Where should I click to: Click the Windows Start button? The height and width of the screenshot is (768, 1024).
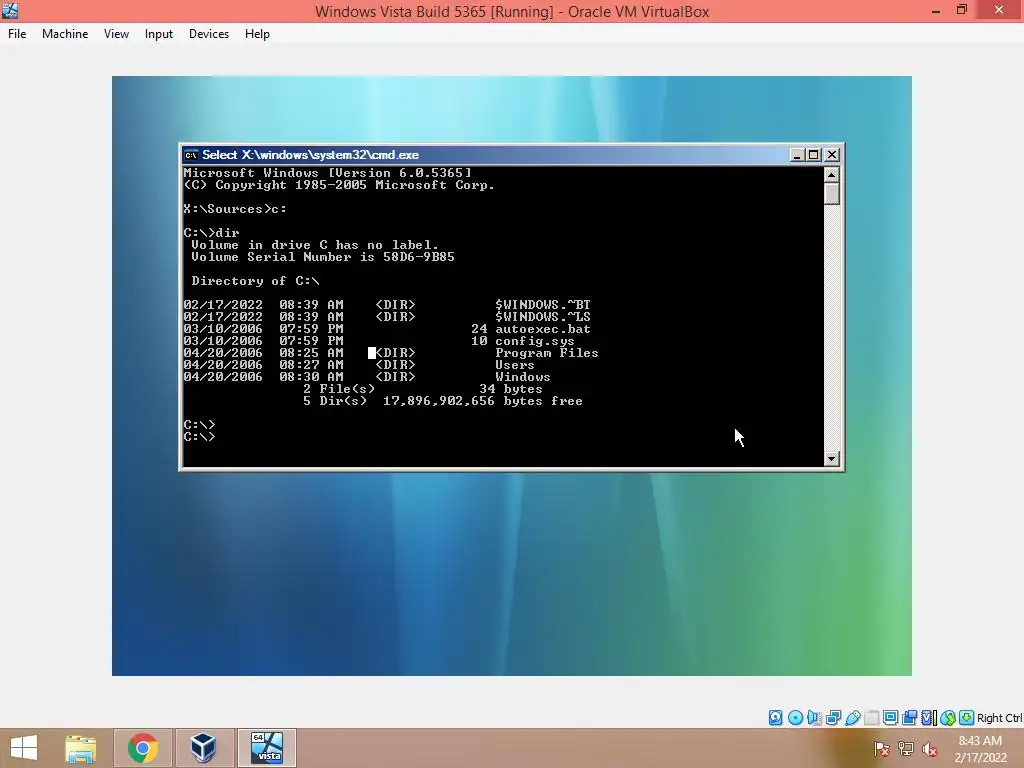pyautogui.click(x=24, y=748)
